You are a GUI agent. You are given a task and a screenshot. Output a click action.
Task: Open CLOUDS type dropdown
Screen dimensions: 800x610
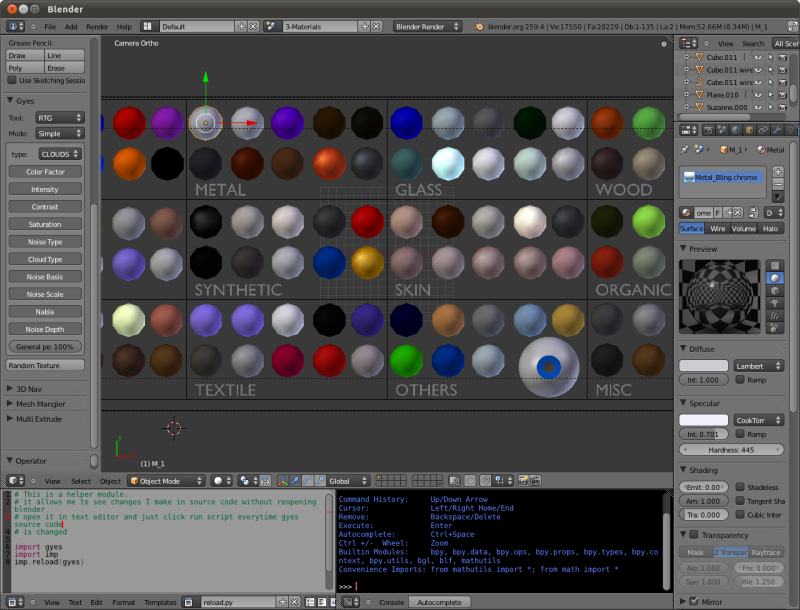[60, 154]
